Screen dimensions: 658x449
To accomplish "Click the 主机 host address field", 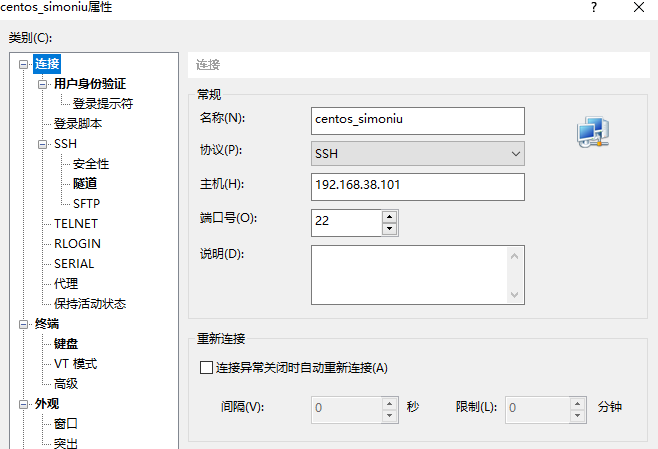I will tap(417, 186).
